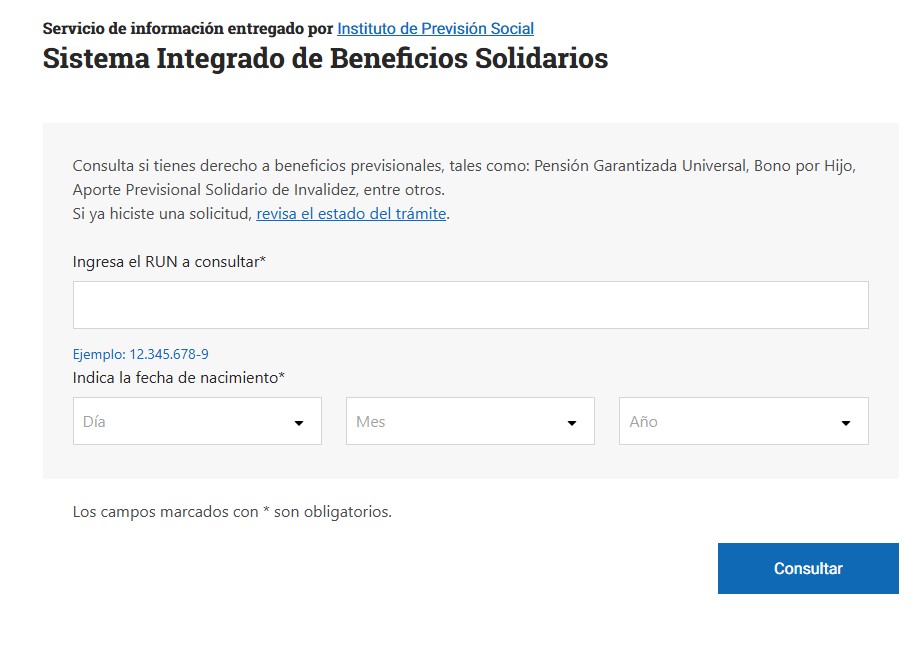Focus the RUN input field
Image resolution: width=917 pixels, height=647 pixels.
point(470,305)
